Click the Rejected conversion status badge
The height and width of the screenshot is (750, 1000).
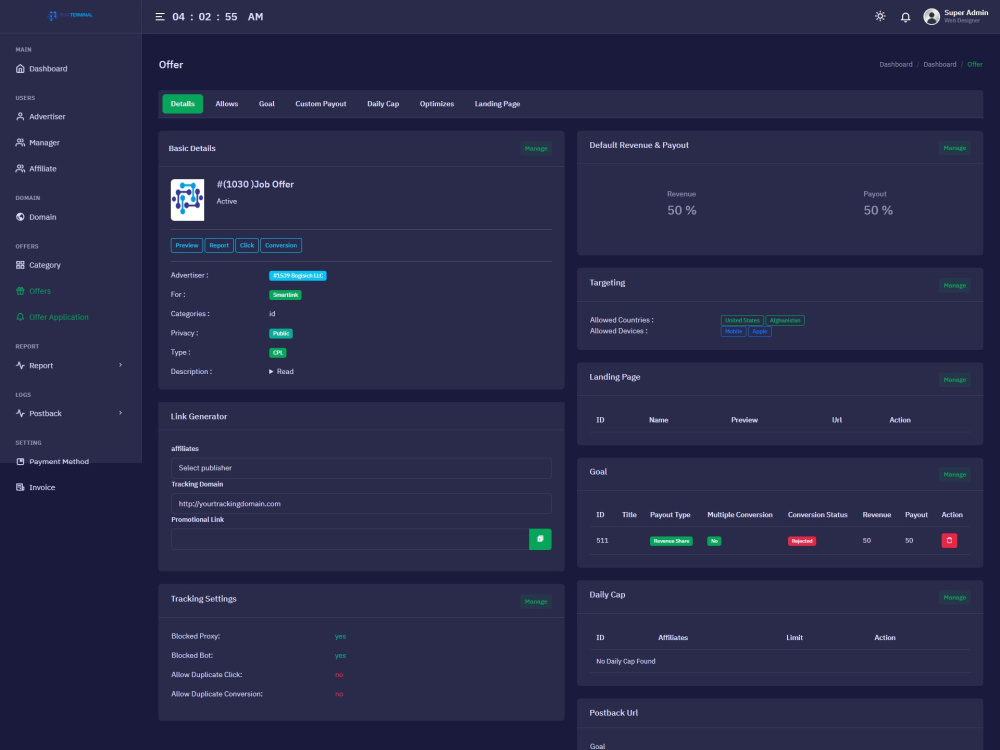[802, 541]
